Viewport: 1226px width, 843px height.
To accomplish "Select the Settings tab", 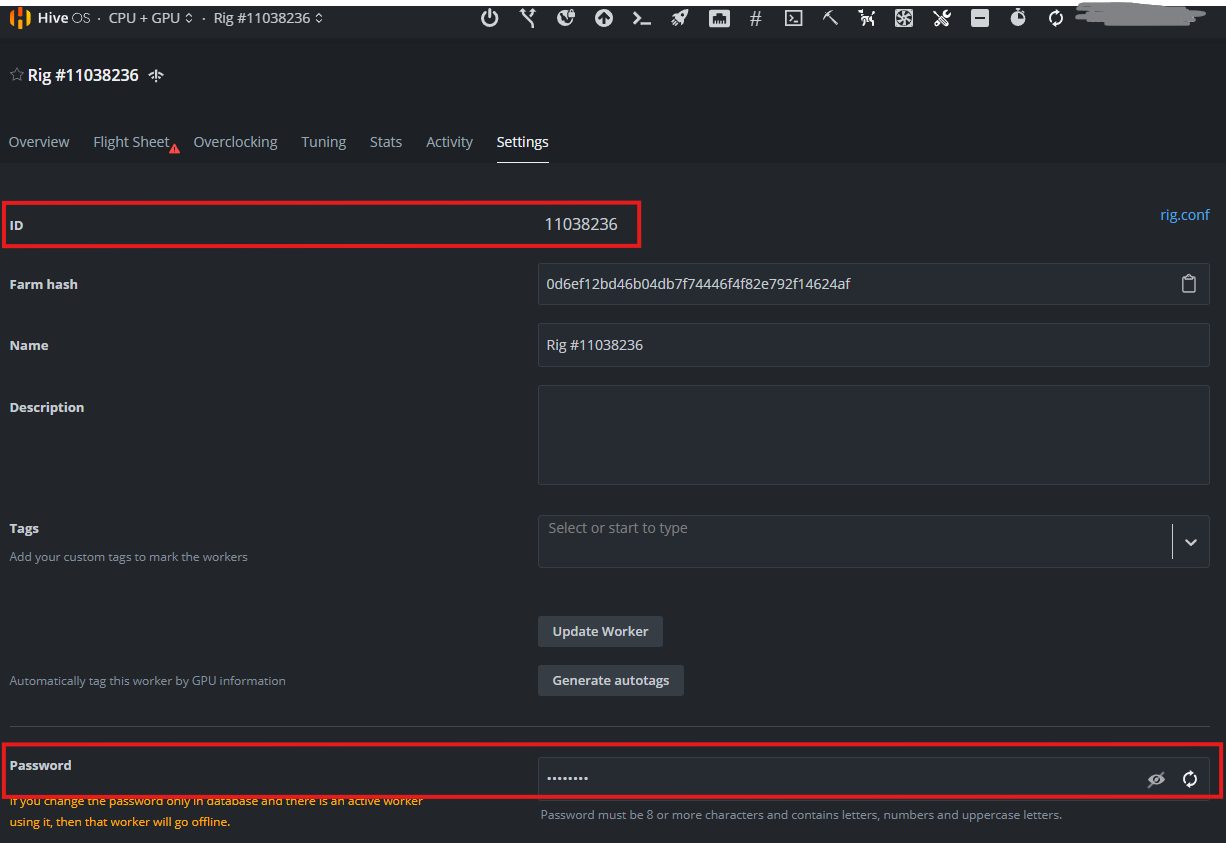I will point(522,142).
